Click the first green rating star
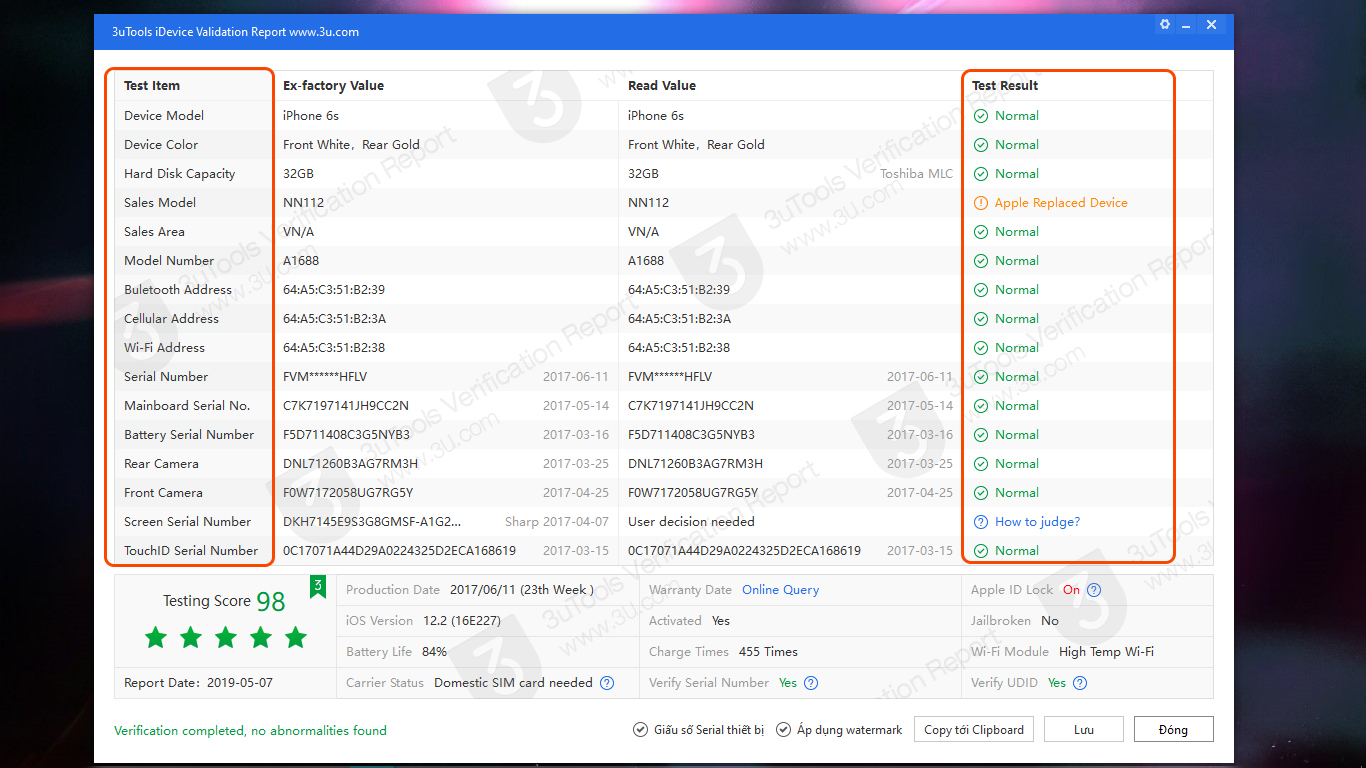 pos(156,637)
